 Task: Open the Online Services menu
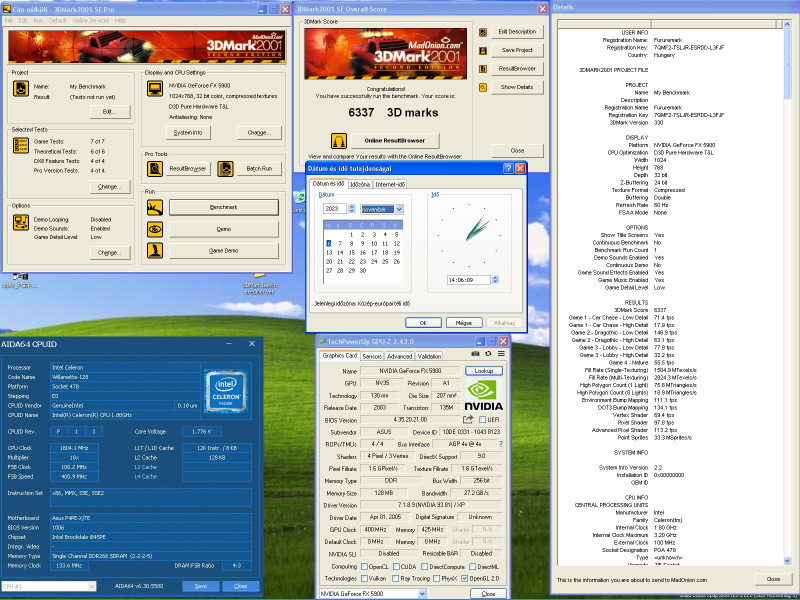click(91, 21)
